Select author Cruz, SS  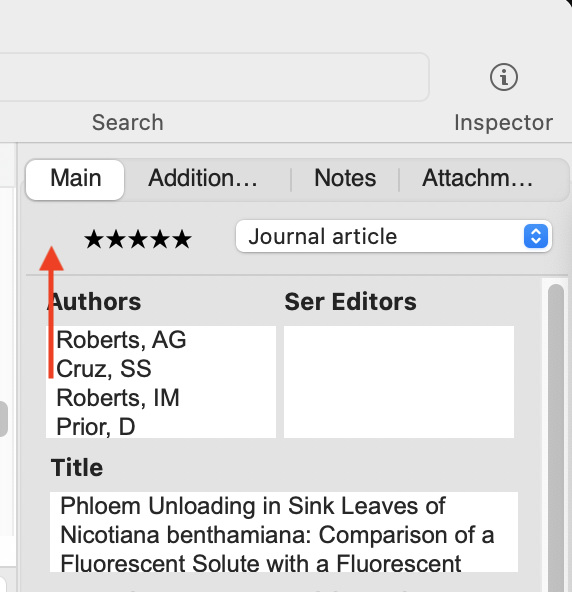(104, 369)
